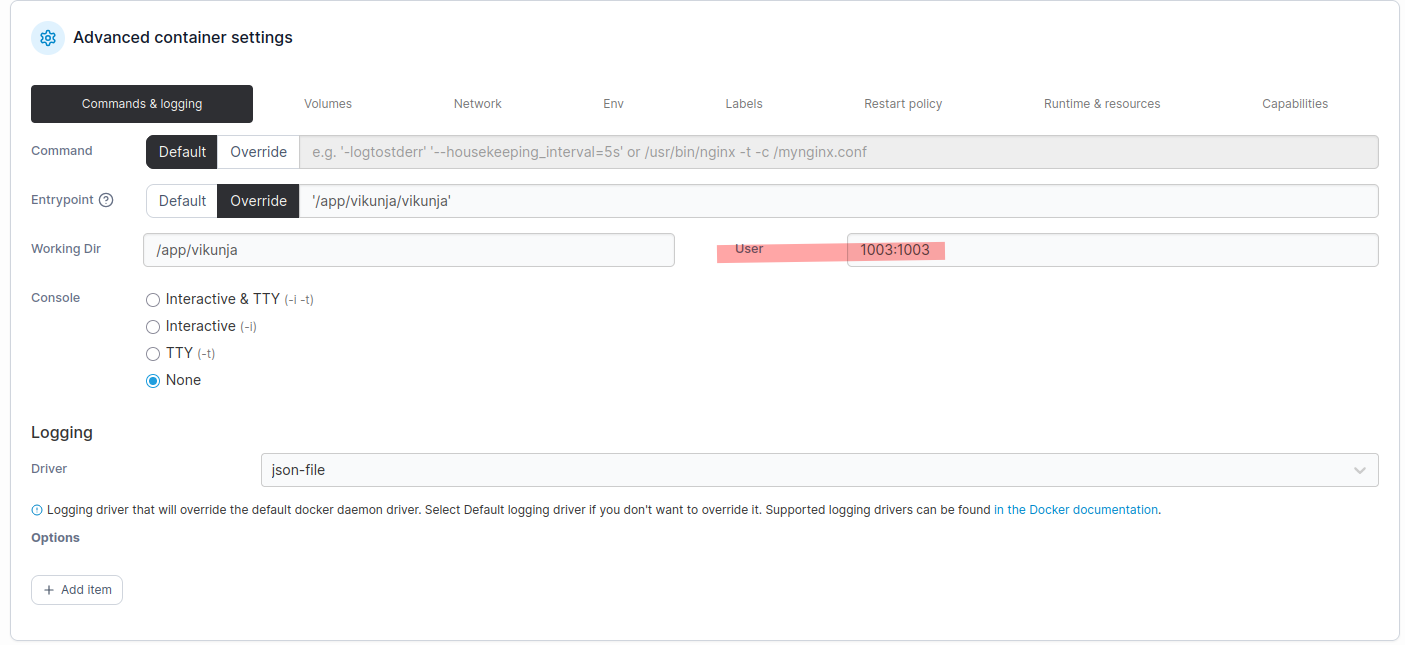Choose the None console radio button
The image size is (1405, 645).
[x=153, y=380]
